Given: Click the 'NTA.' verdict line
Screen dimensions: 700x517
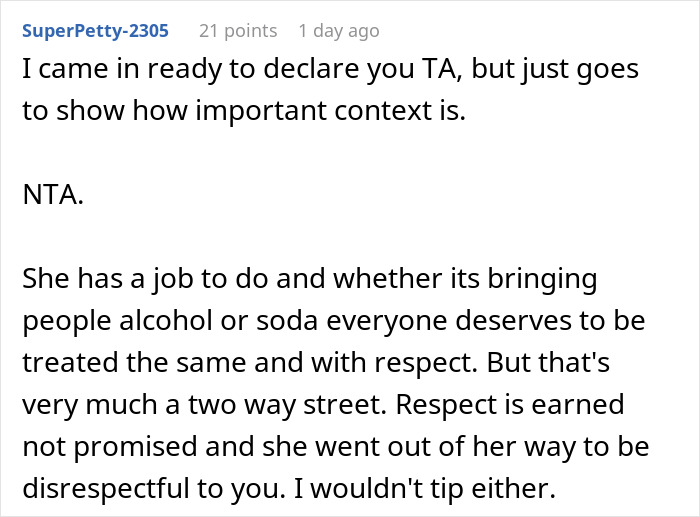Looking at the screenshot, I should [x=52, y=196].
